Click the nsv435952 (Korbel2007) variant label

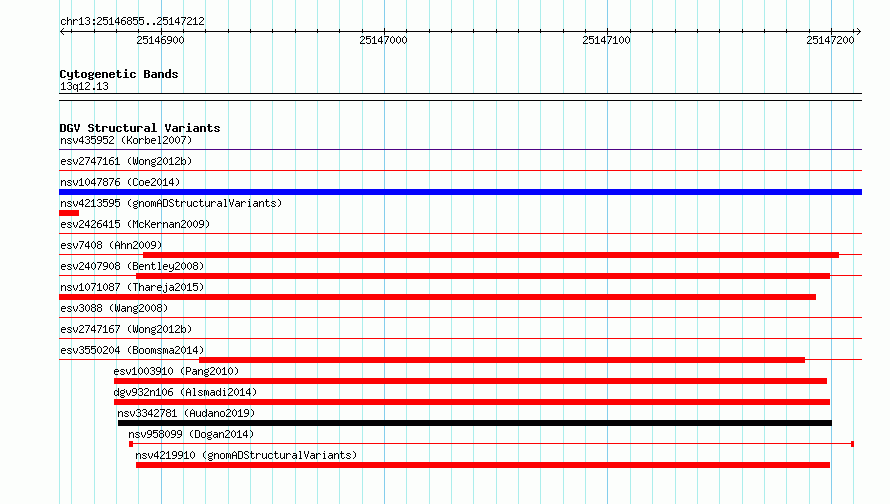[126, 140]
